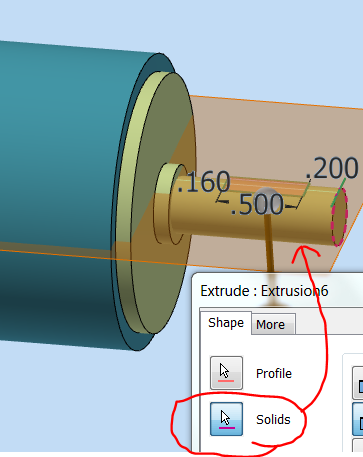Click the Profile label text
The image size is (363, 457).
[x=274, y=374]
